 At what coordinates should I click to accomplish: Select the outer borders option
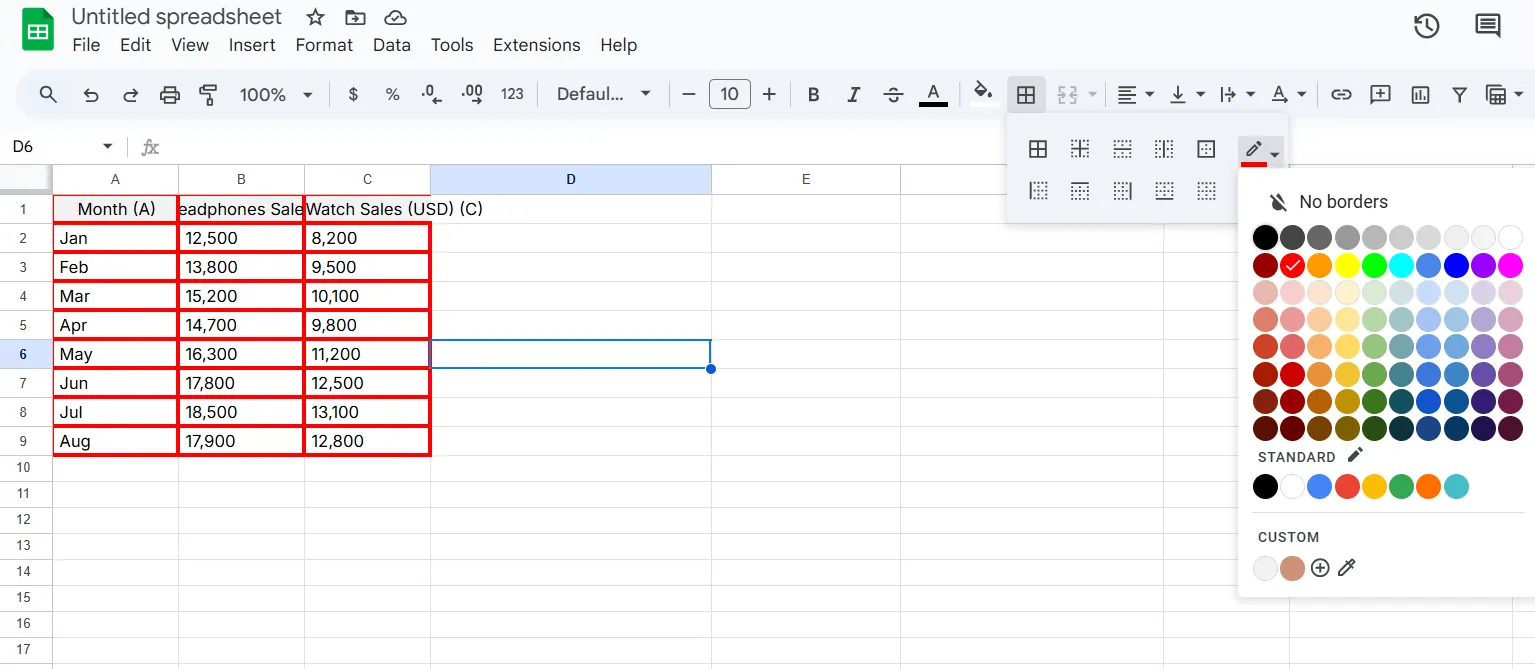(x=1206, y=150)
